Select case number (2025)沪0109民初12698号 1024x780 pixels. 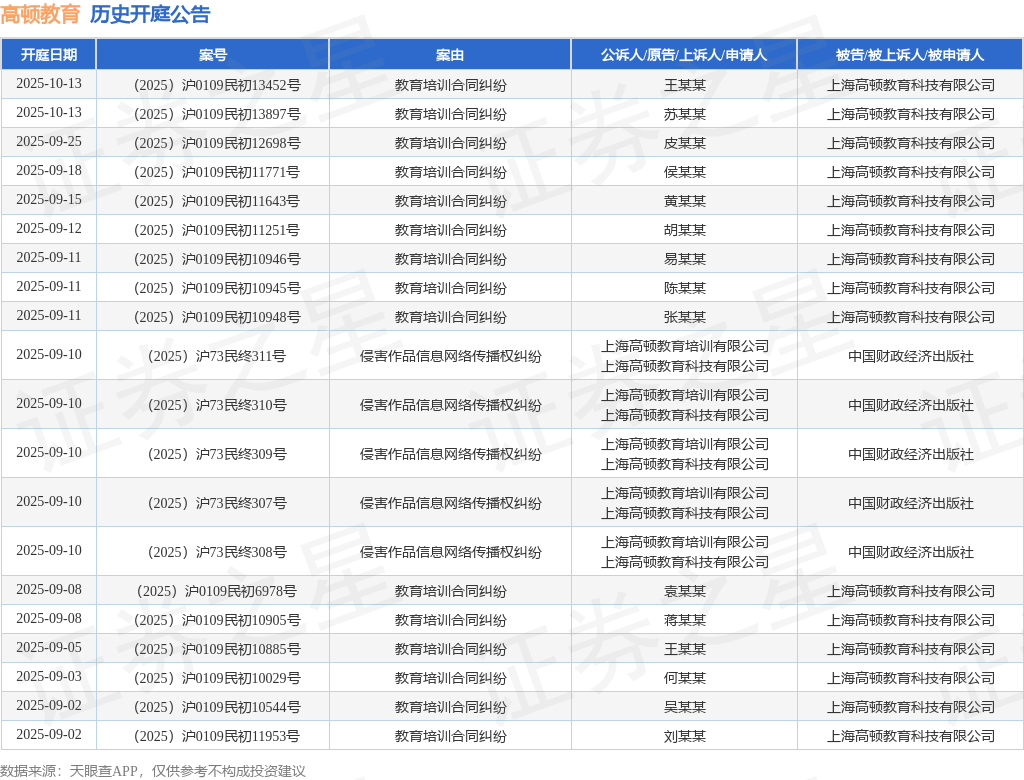click(x=217, y=143)
